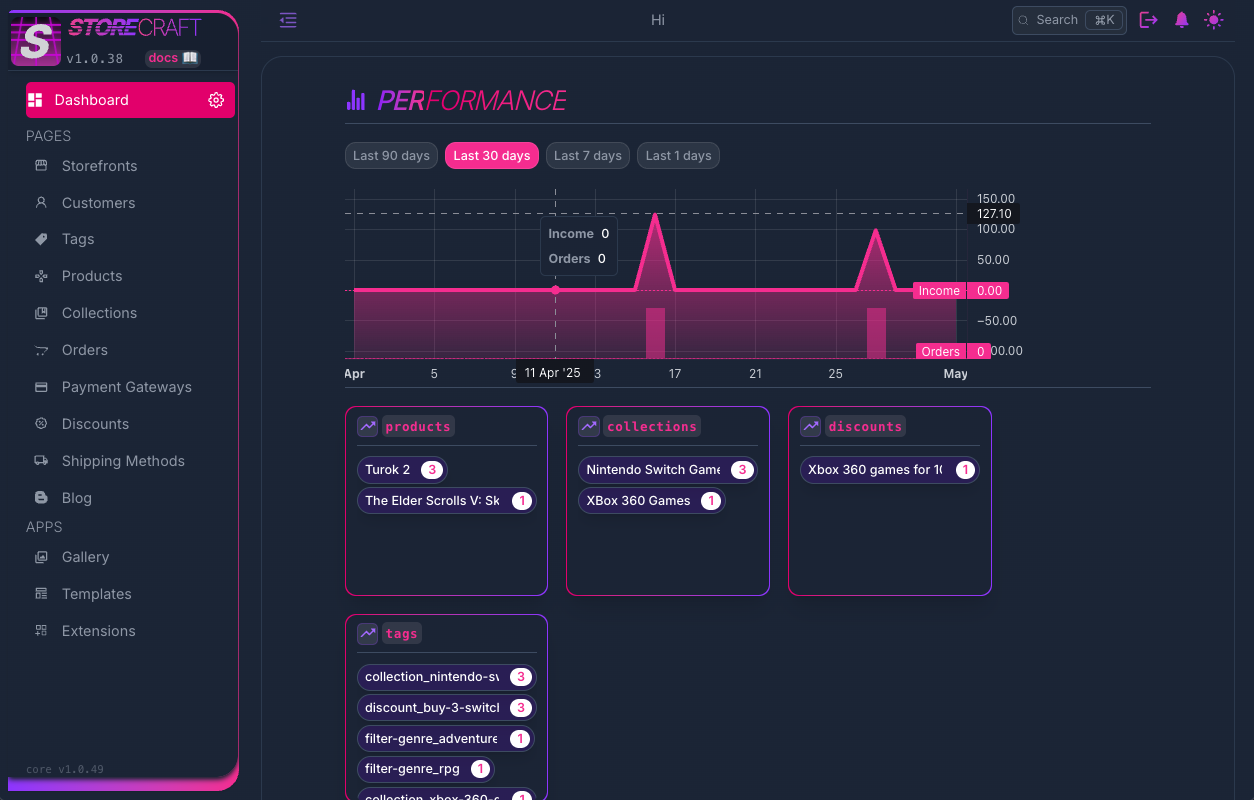Click the Turok 2 product chip
This screenshot has width=1254, height=800.
pos(401,470)
